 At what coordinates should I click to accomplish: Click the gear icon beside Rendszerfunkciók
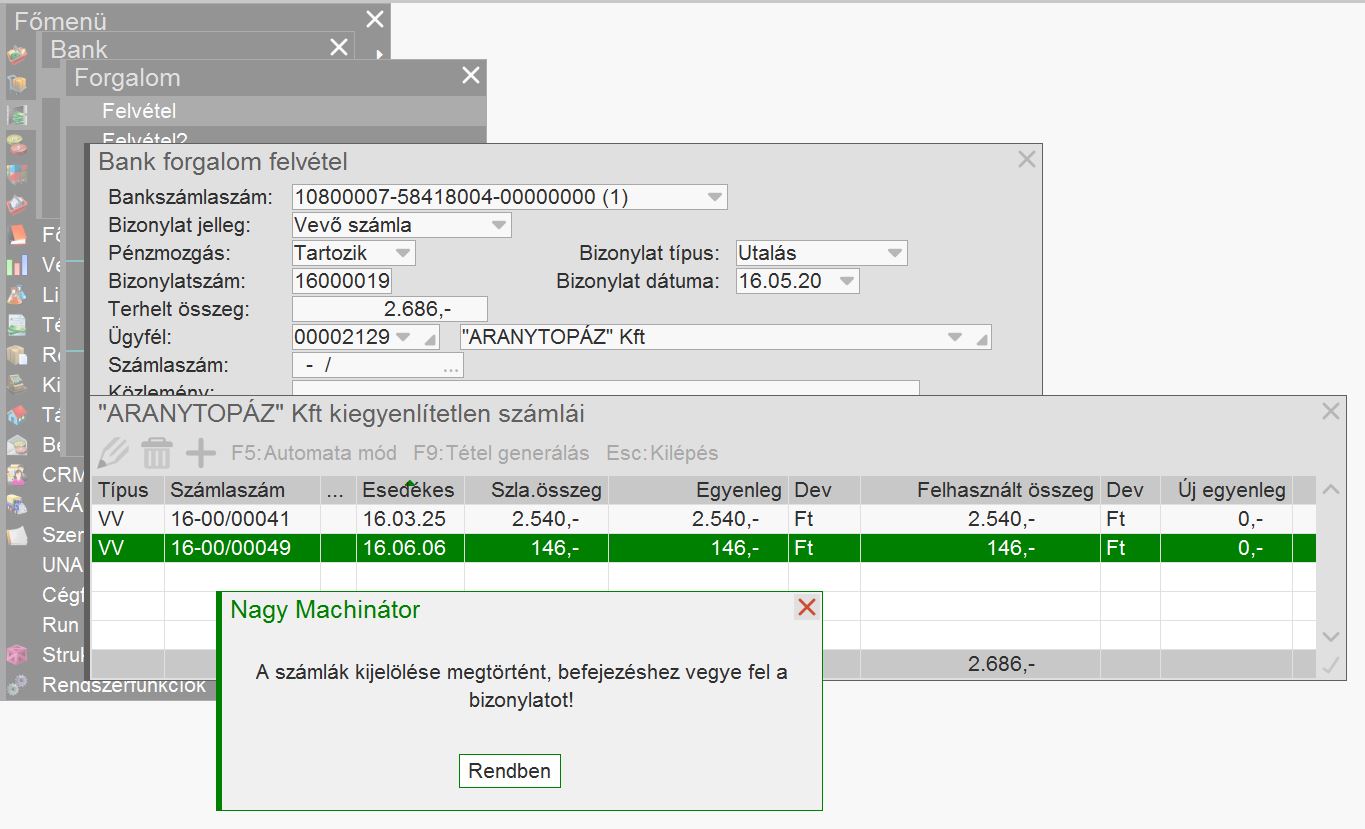(17, 685)
